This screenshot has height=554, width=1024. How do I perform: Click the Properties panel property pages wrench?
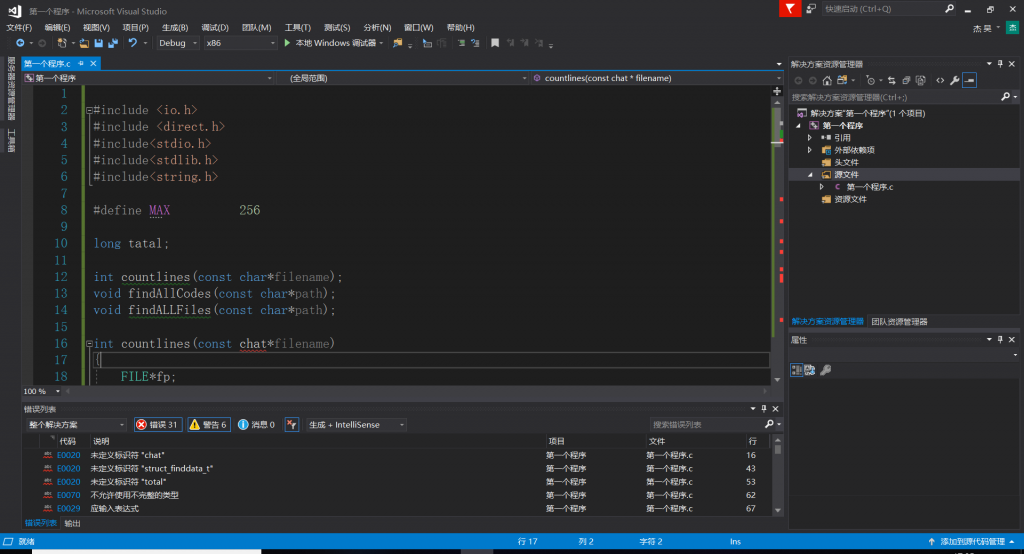pos(825,370)
